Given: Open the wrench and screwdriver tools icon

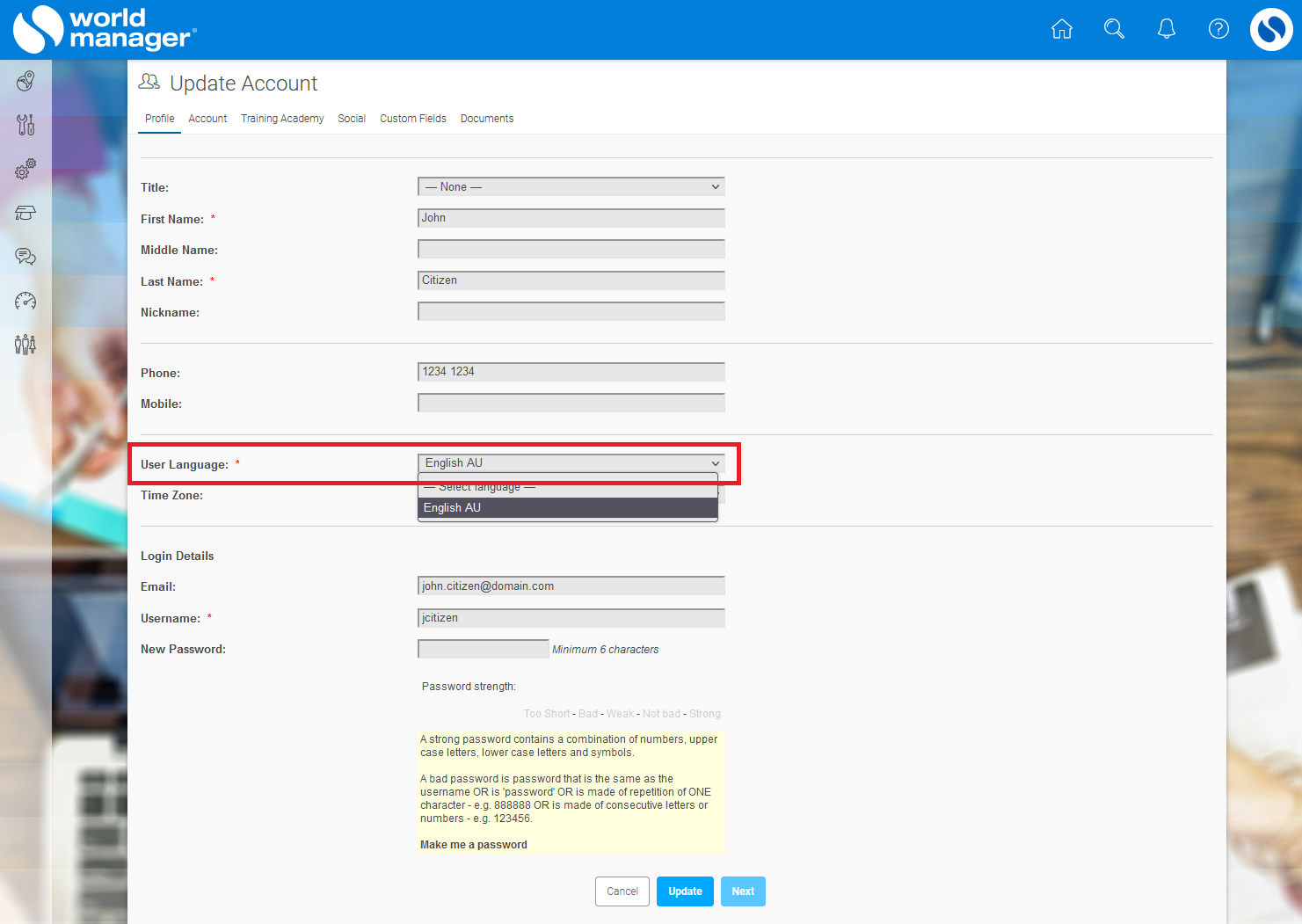Looking at the screenshot, I should pos(25,125).
